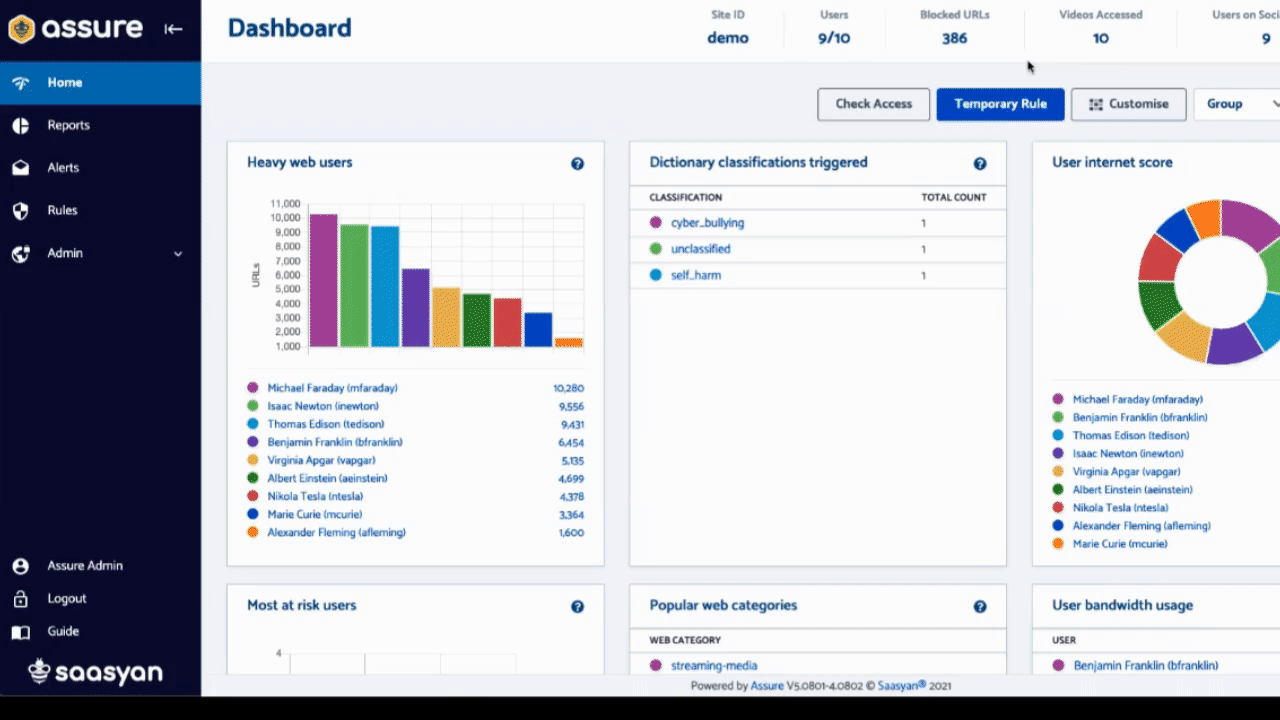Viewport: 1280px width, 720px height.
Task: Click Michael Faraday's purple legend swatch
Action: [x=253, y=388]
